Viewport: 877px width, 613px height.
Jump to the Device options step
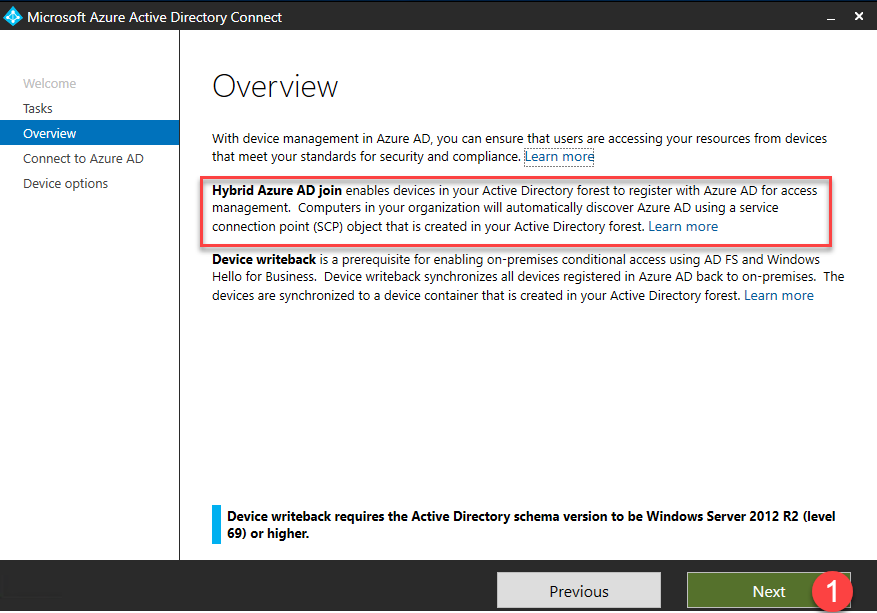(65, 184)
